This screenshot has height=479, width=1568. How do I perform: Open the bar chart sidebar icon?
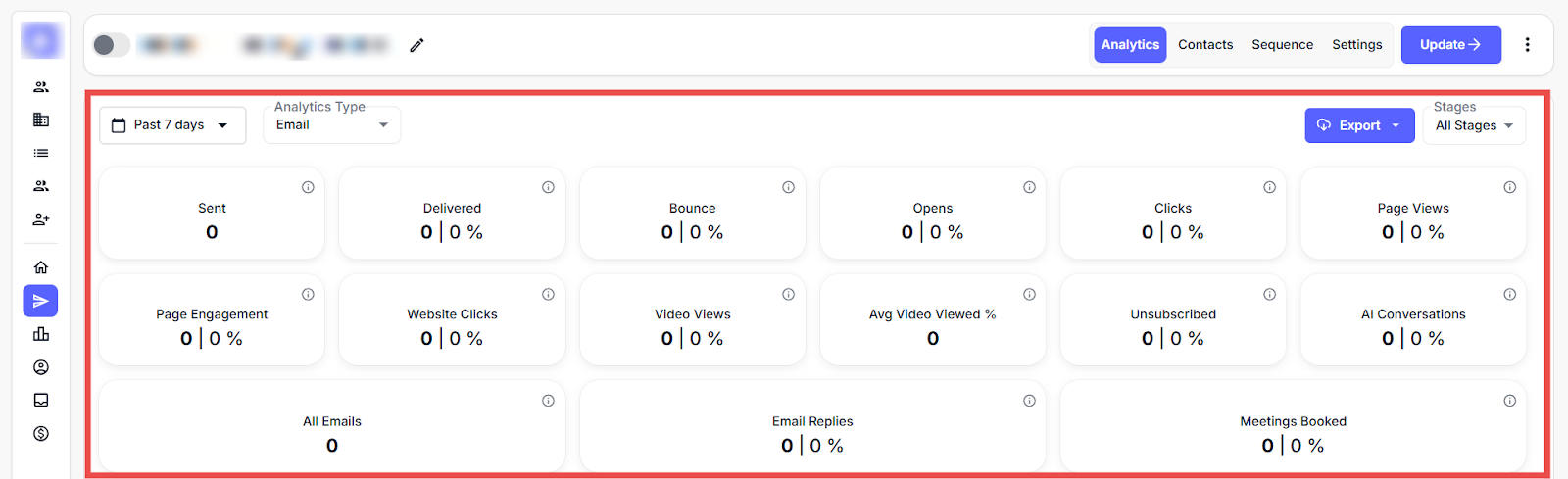(41, 334)
